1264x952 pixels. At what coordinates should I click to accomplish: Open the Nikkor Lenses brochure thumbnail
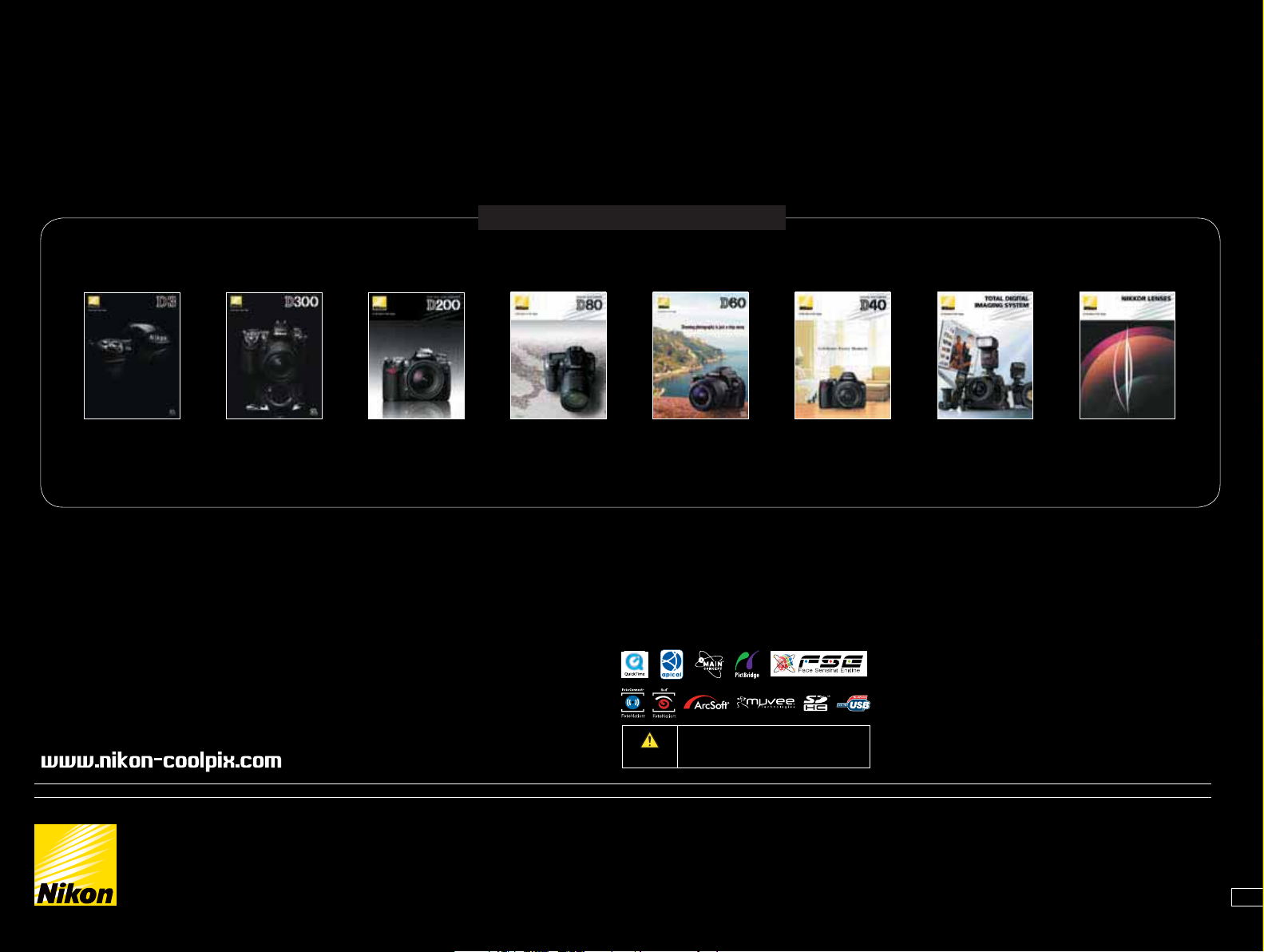click(1127, 355)
